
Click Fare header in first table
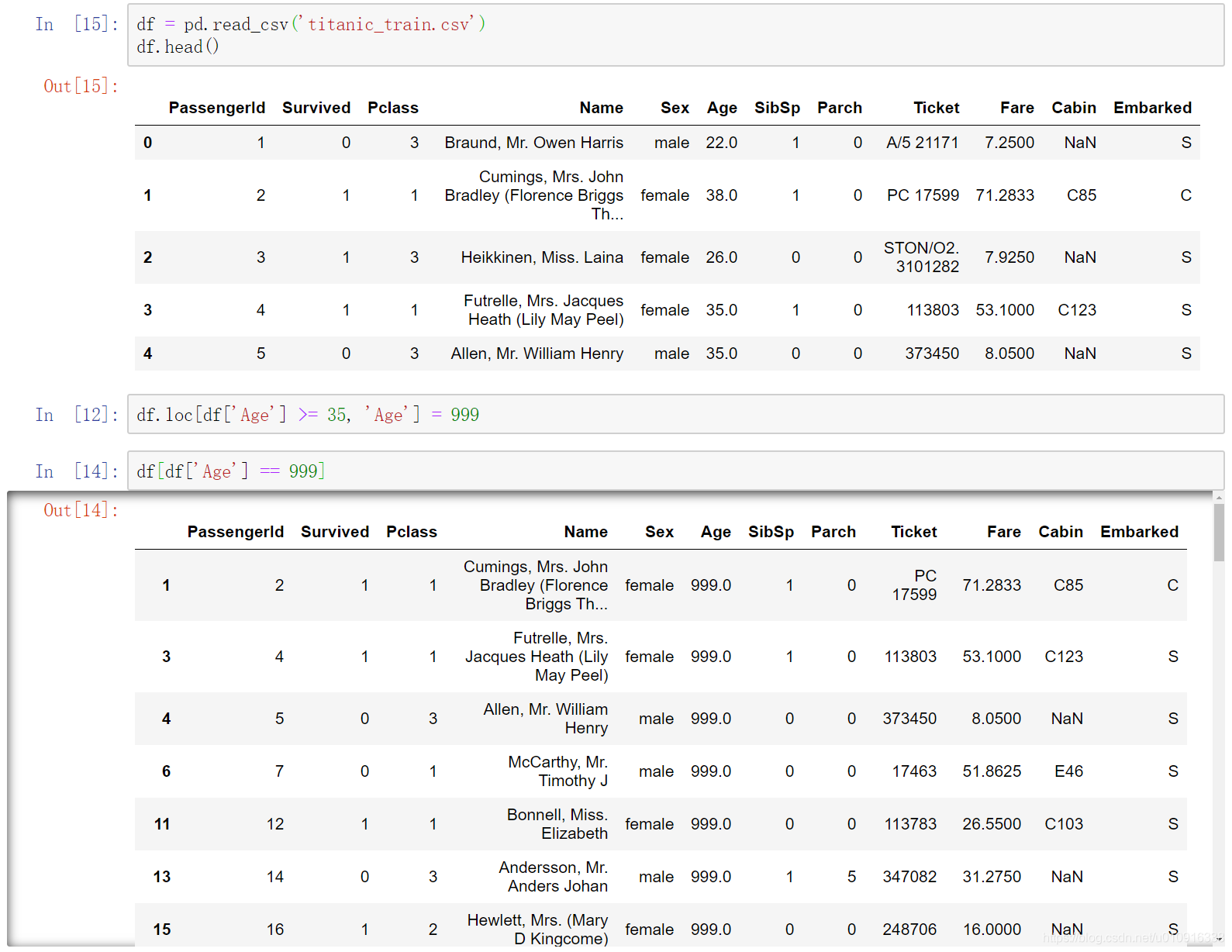coord(1017,108)
